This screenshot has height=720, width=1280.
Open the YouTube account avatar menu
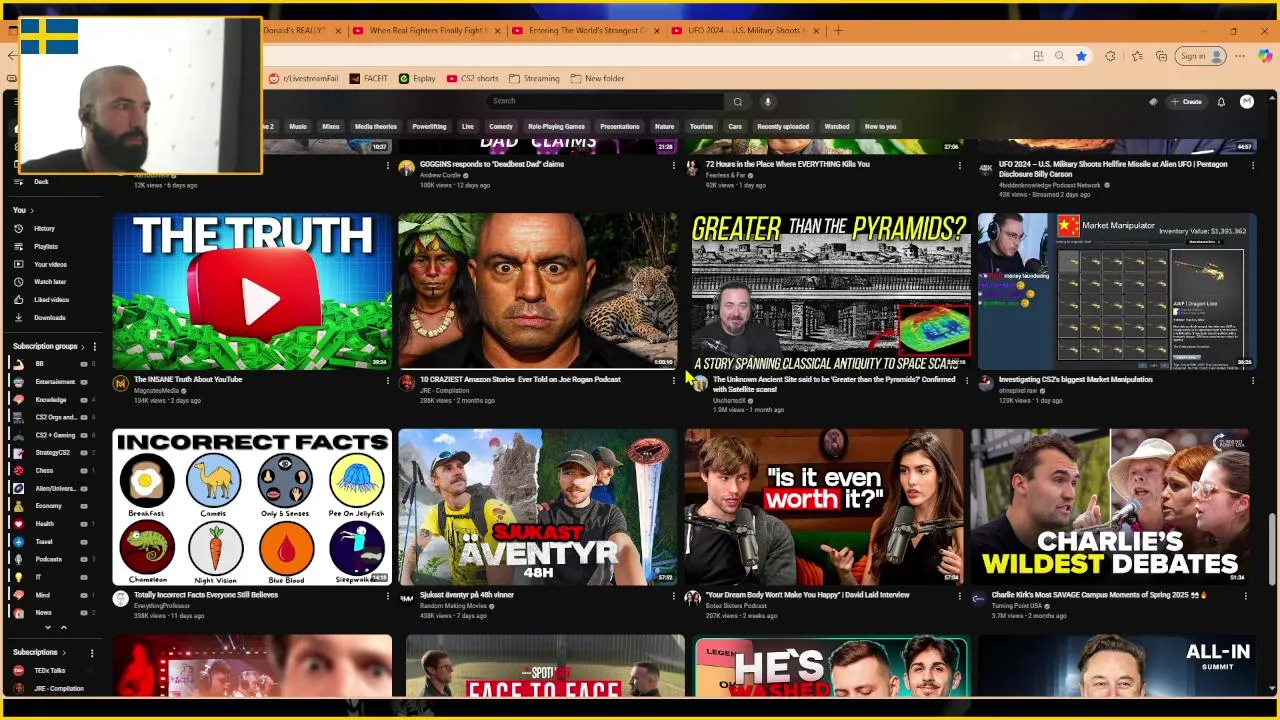click(x=1247, y=102)
